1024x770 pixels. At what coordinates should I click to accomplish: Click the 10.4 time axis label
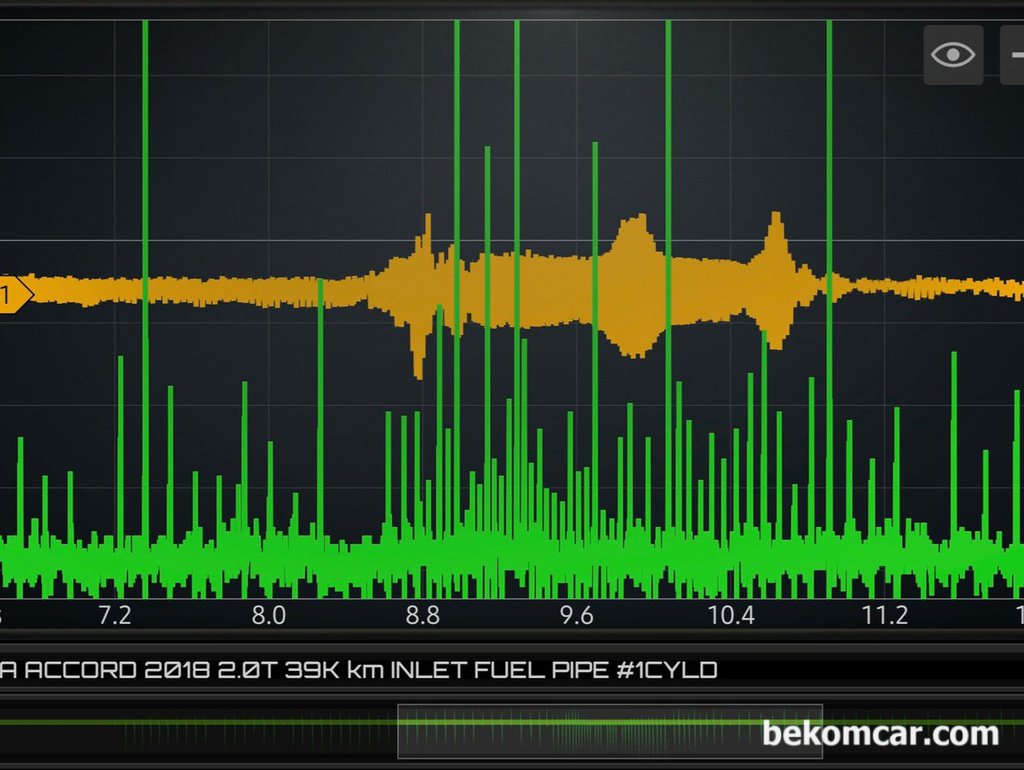click(731, 615)
